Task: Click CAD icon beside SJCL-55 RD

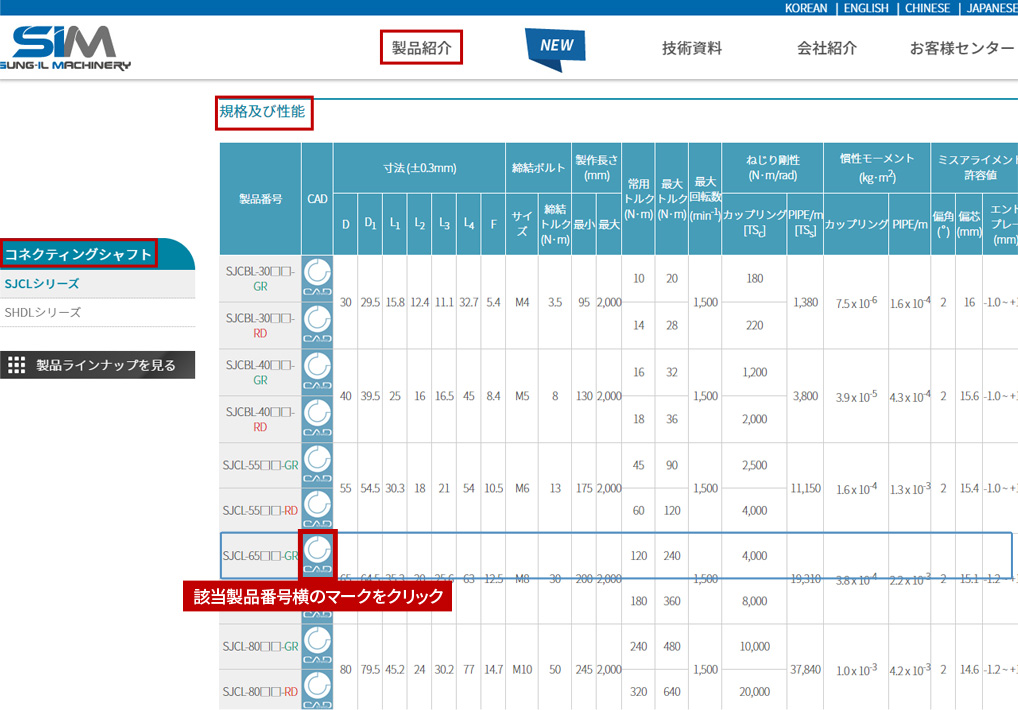Action: [x=317, y=511]
